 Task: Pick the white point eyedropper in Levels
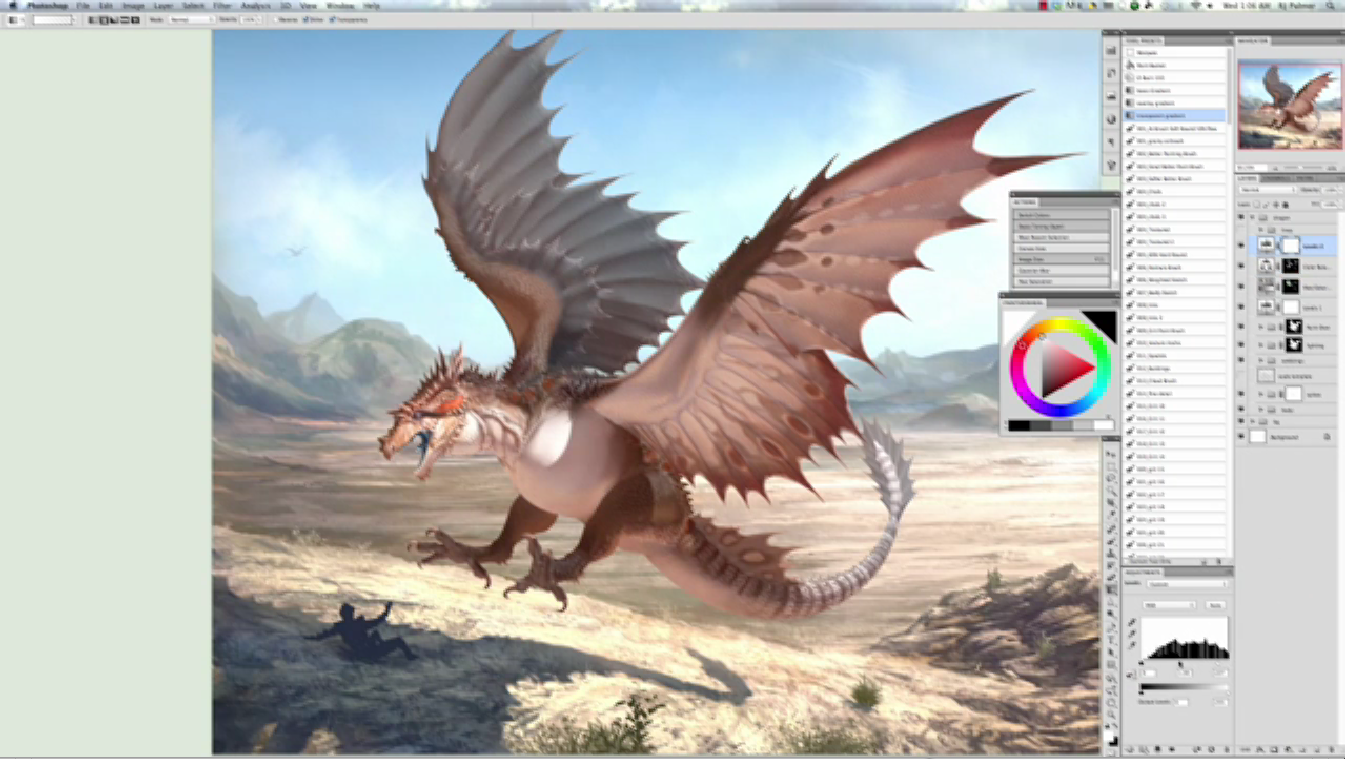pos(1132,646)
